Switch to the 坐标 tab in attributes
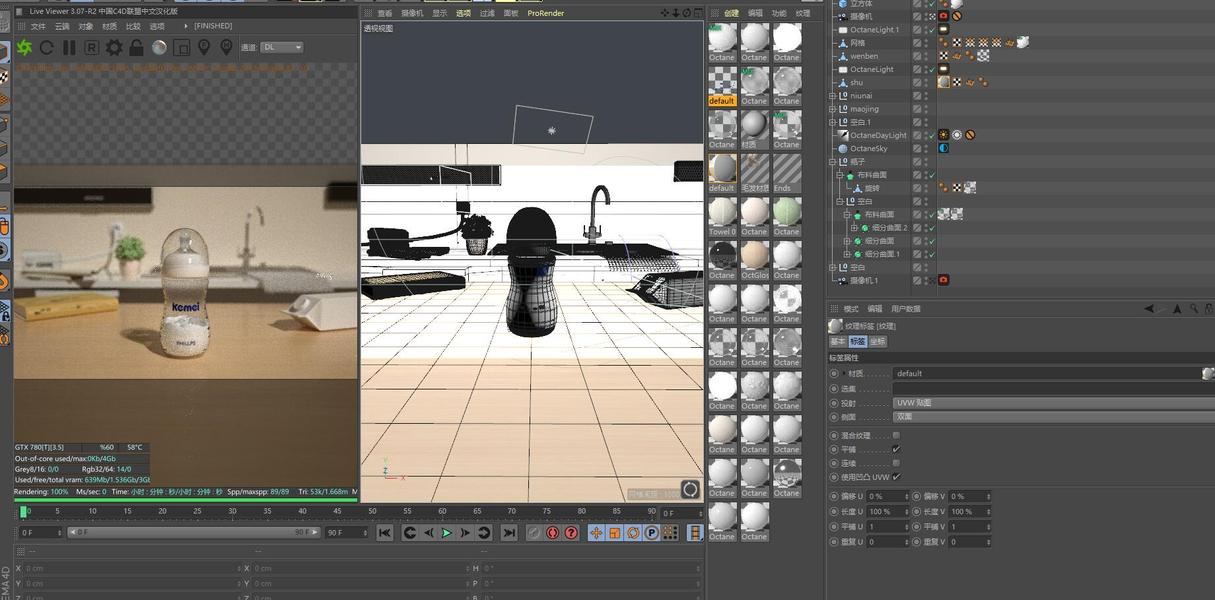1215x600 pixels. point(877,342)
